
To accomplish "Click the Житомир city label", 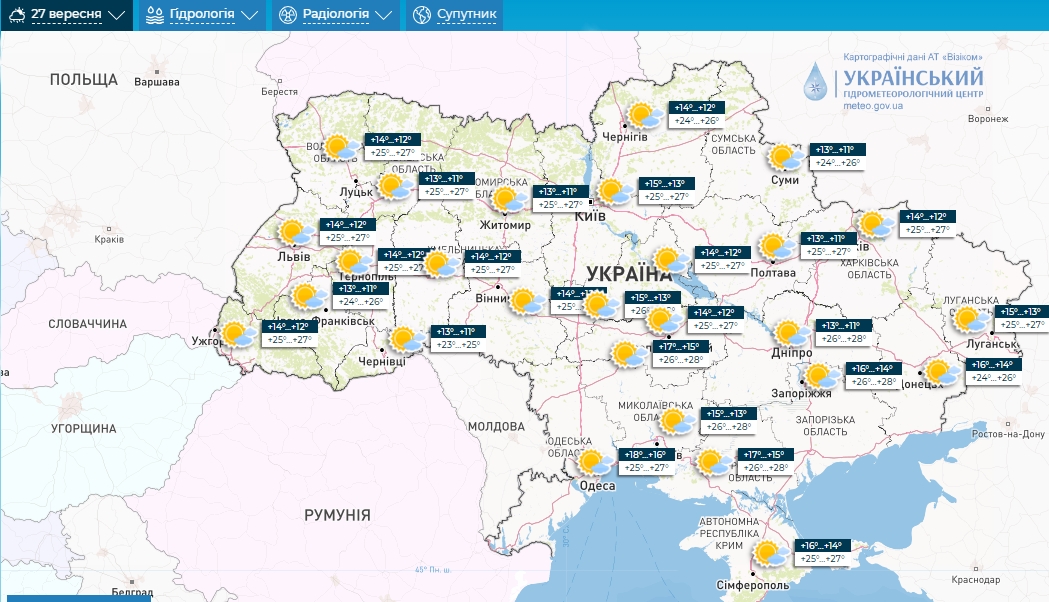I will click(505, 225).
